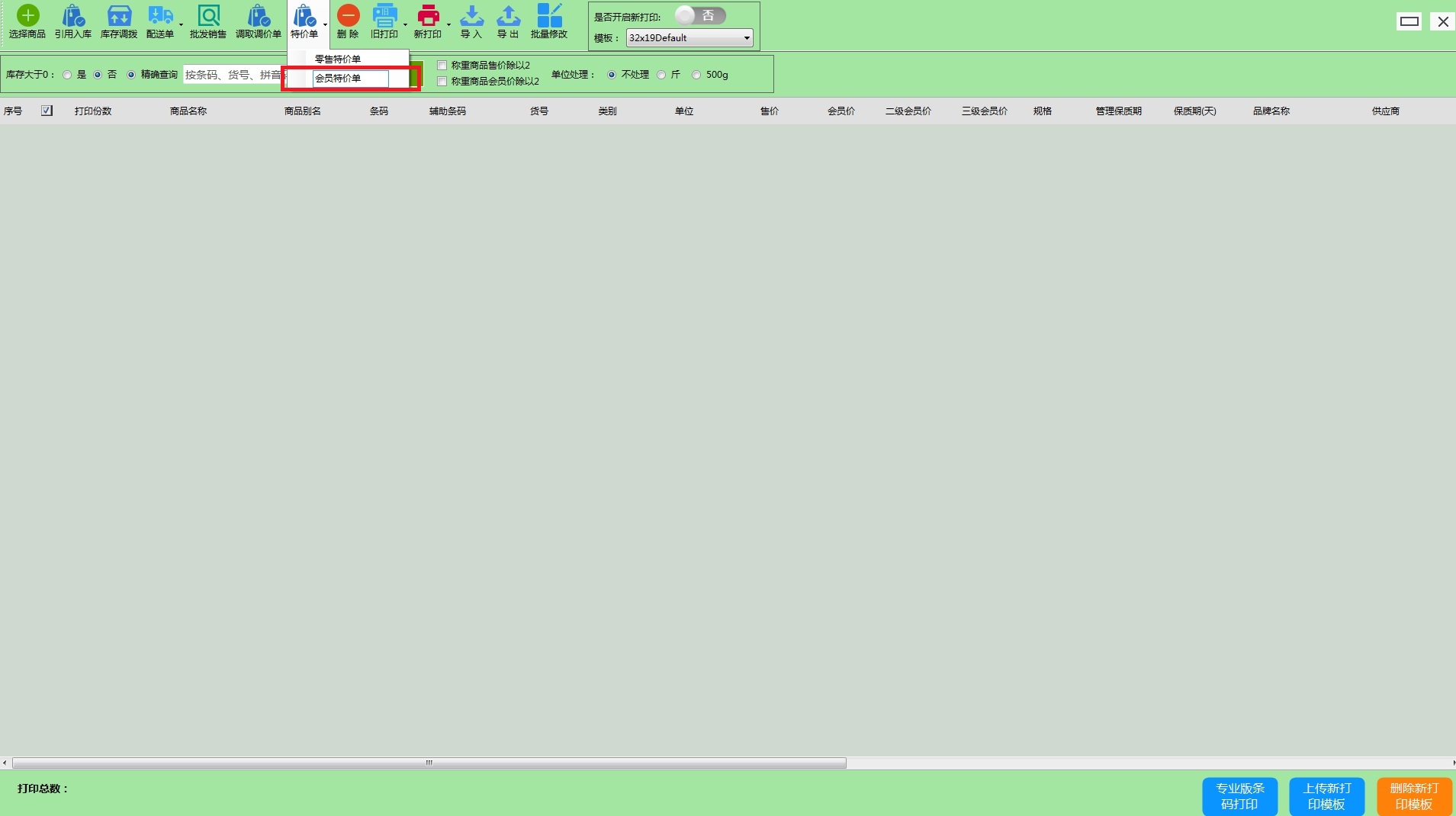Click the 库存调拨 icon
This screenshot has height=816, width=1456.
119,16
